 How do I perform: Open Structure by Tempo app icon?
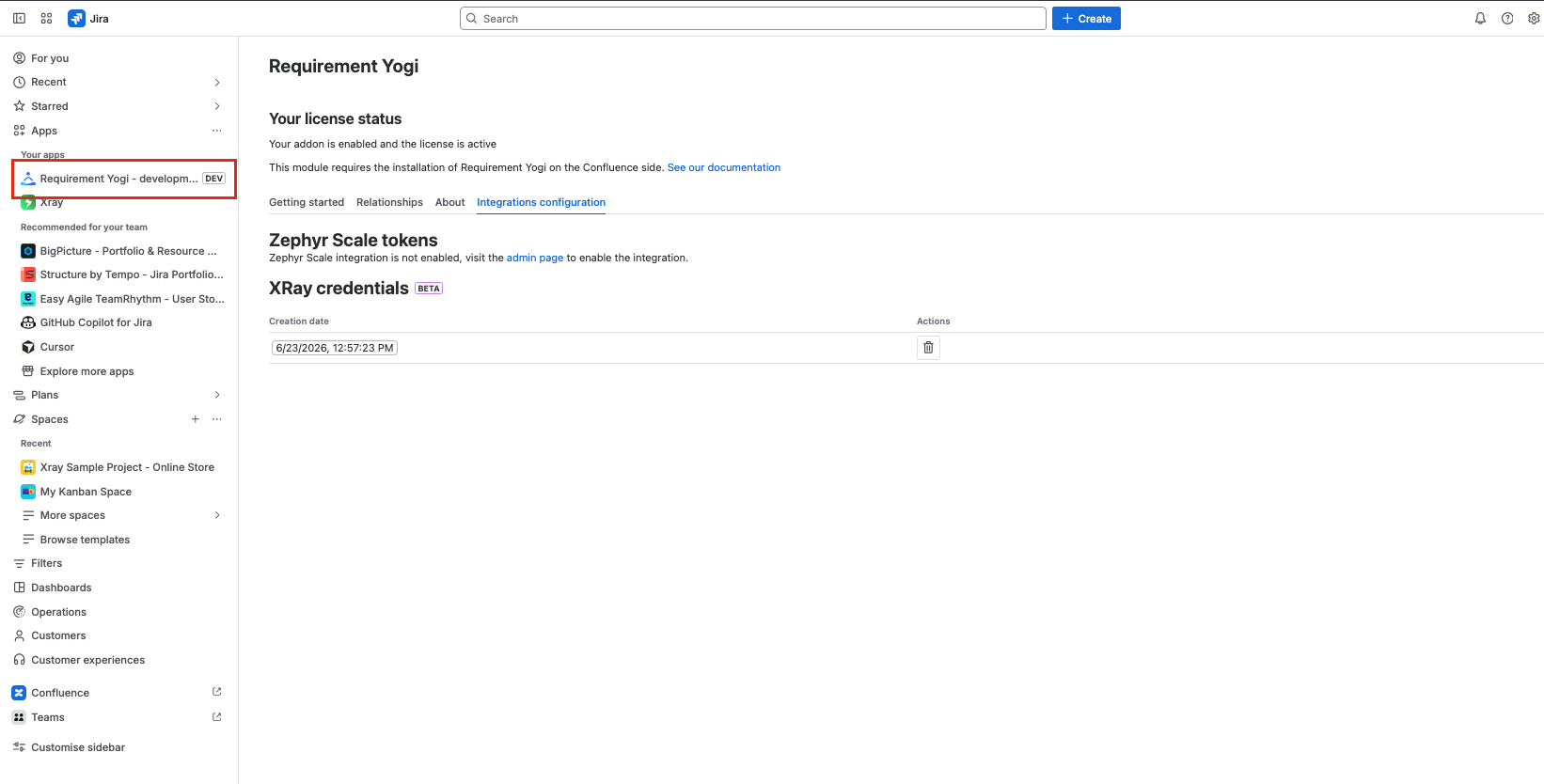pyautogui.click(x=28, y=274)
